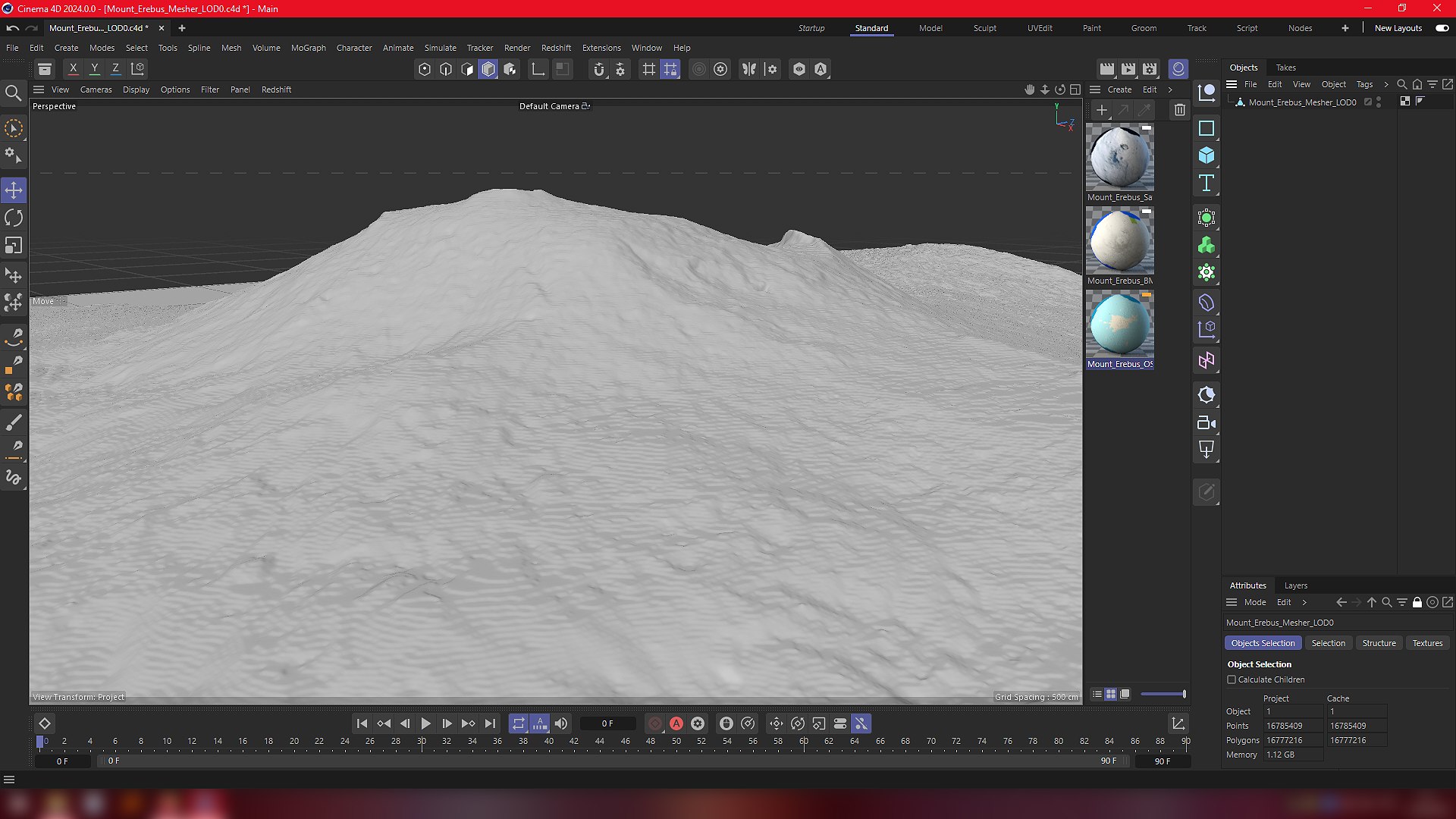
Task: Toggle Calculate Children checkbox
Action: tap(1232, 679)
